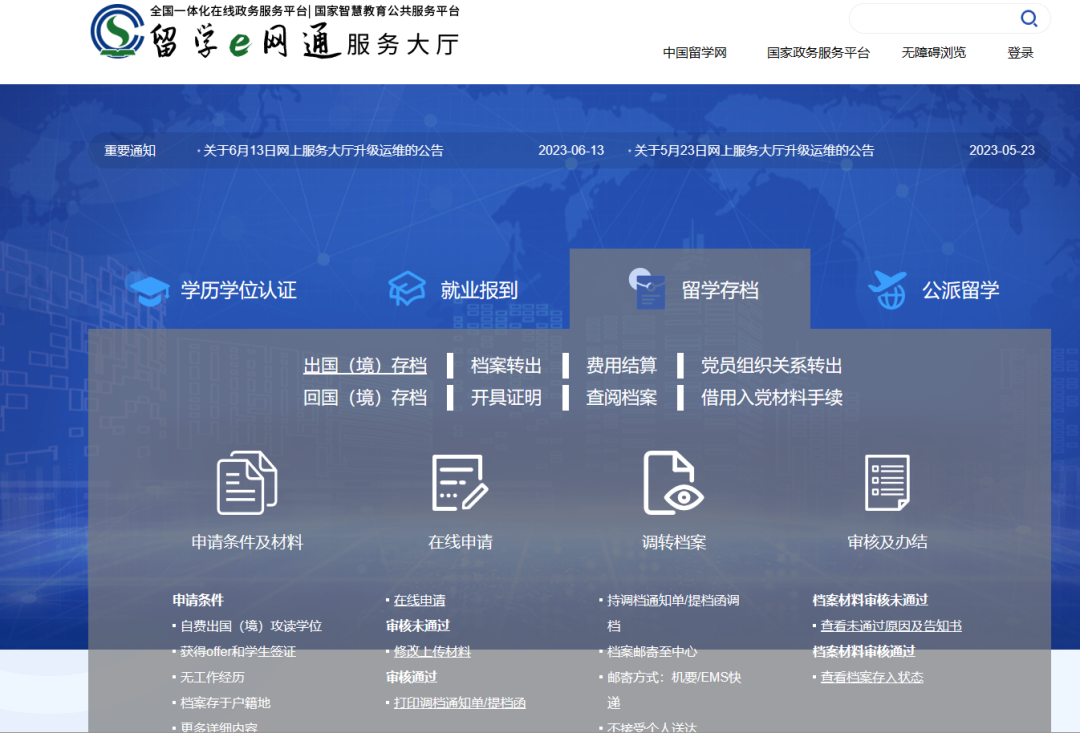Click the 审核及办结 step label
The image size is (1080, 733).
click(x=887, y=542)
